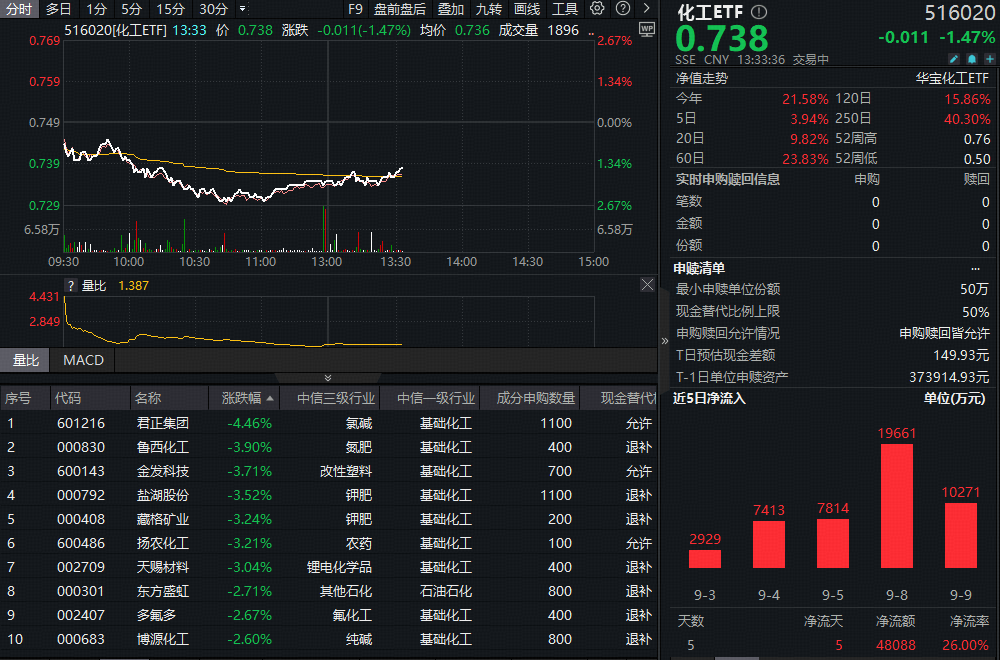Click the pencil edit icon near 交易中
Image resolution: width=1000 pixels, height=660 pixels.
tap(954, 59)
